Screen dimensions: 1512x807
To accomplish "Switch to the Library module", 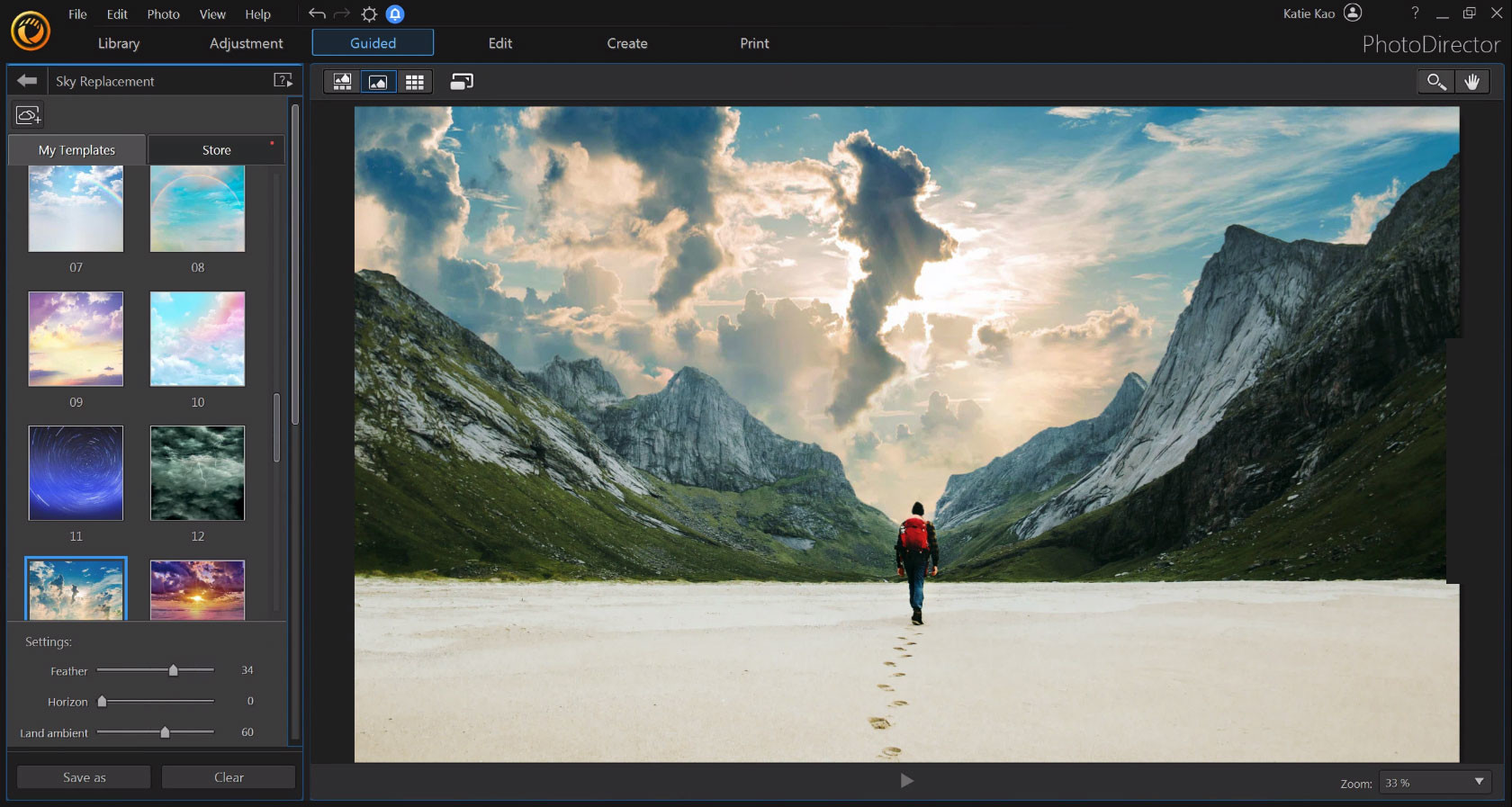I will coord(119,43).
